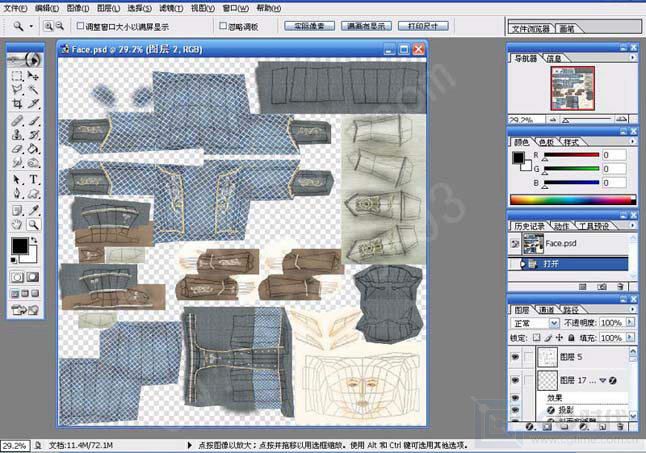Open the 文件(F) menu
Screen dimensions: 646x453
(15, 8)
